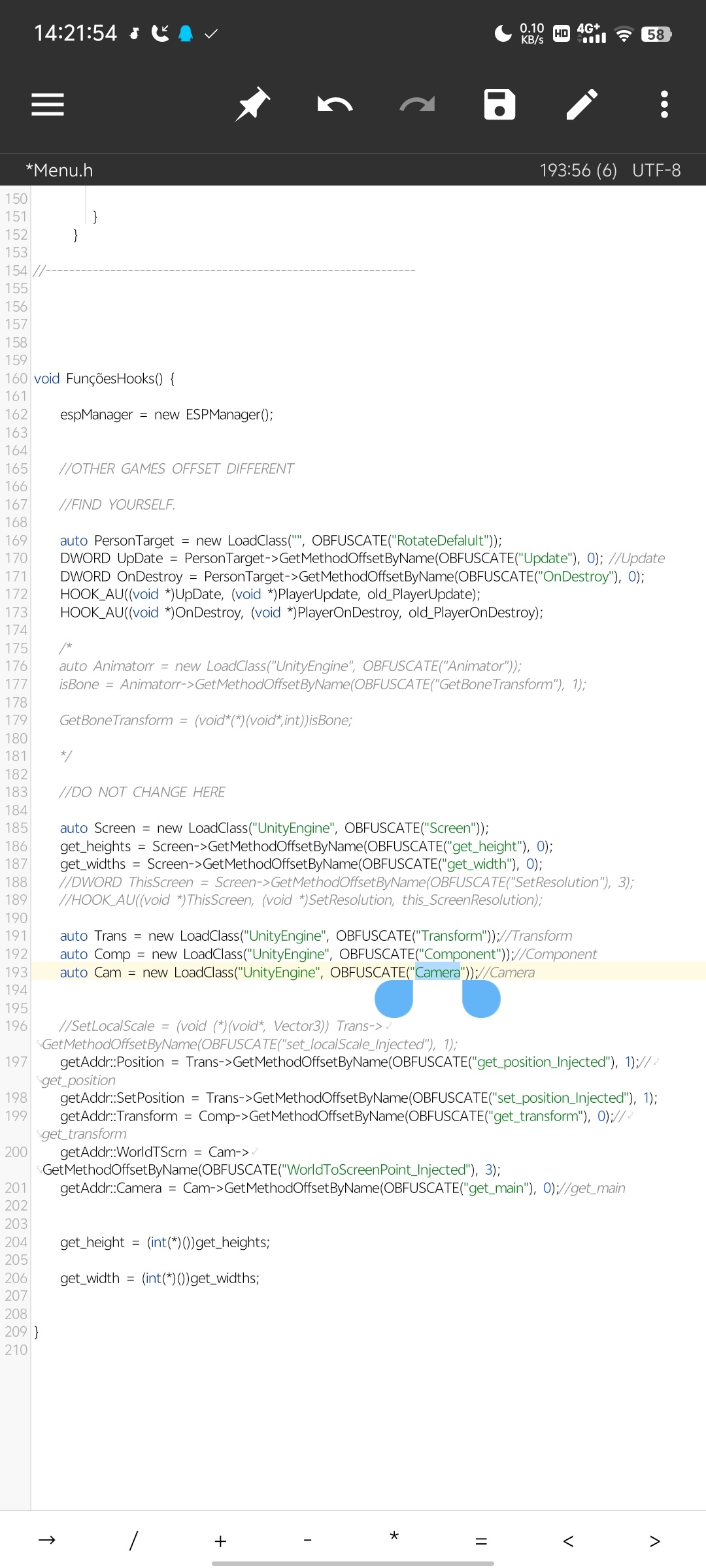706x1568 pixels.
Task: Toggle edit mode with pencil icon
Action: (582, 105)
